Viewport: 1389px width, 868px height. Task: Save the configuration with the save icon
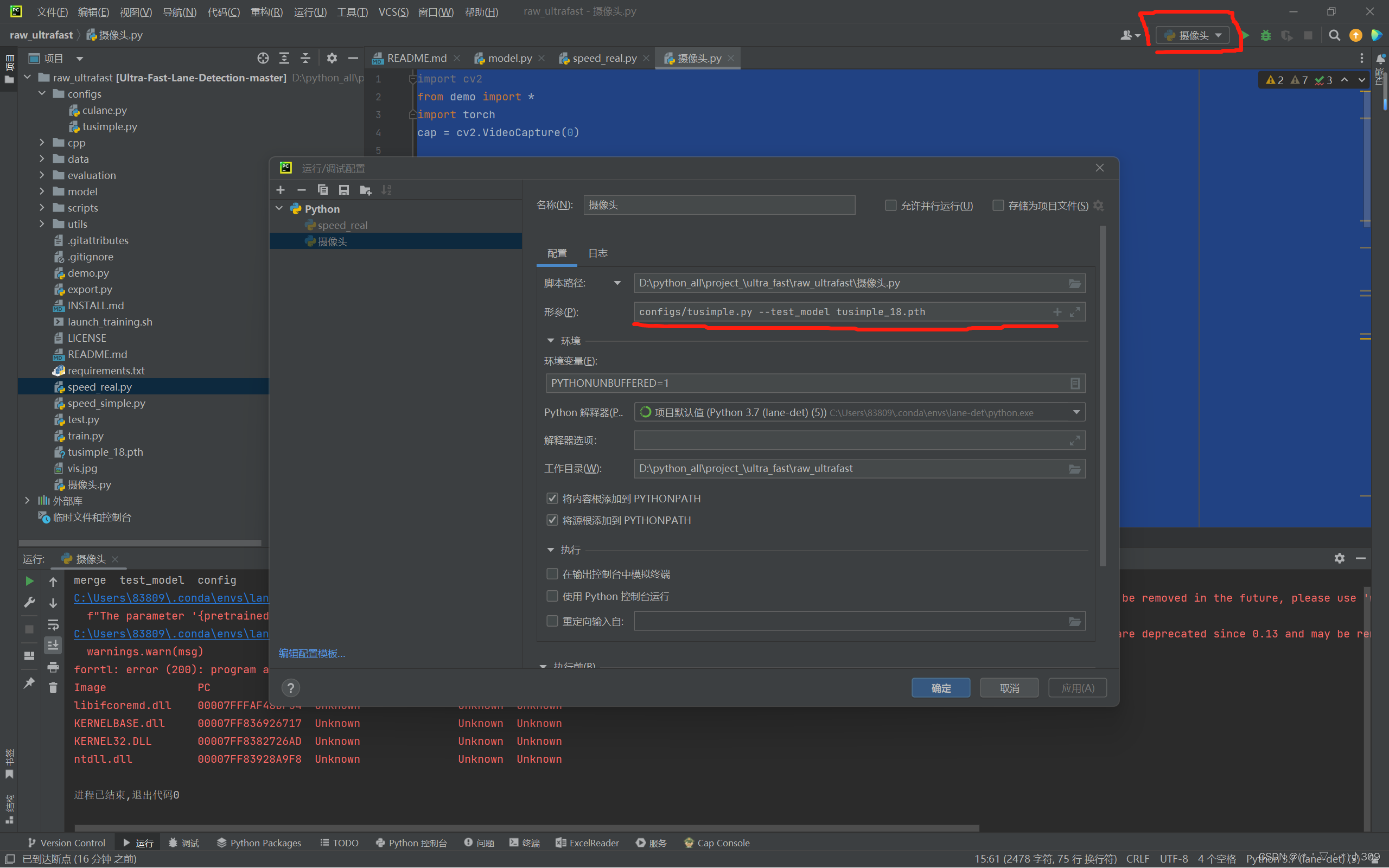pyautogui.click(x=344, y=189)
